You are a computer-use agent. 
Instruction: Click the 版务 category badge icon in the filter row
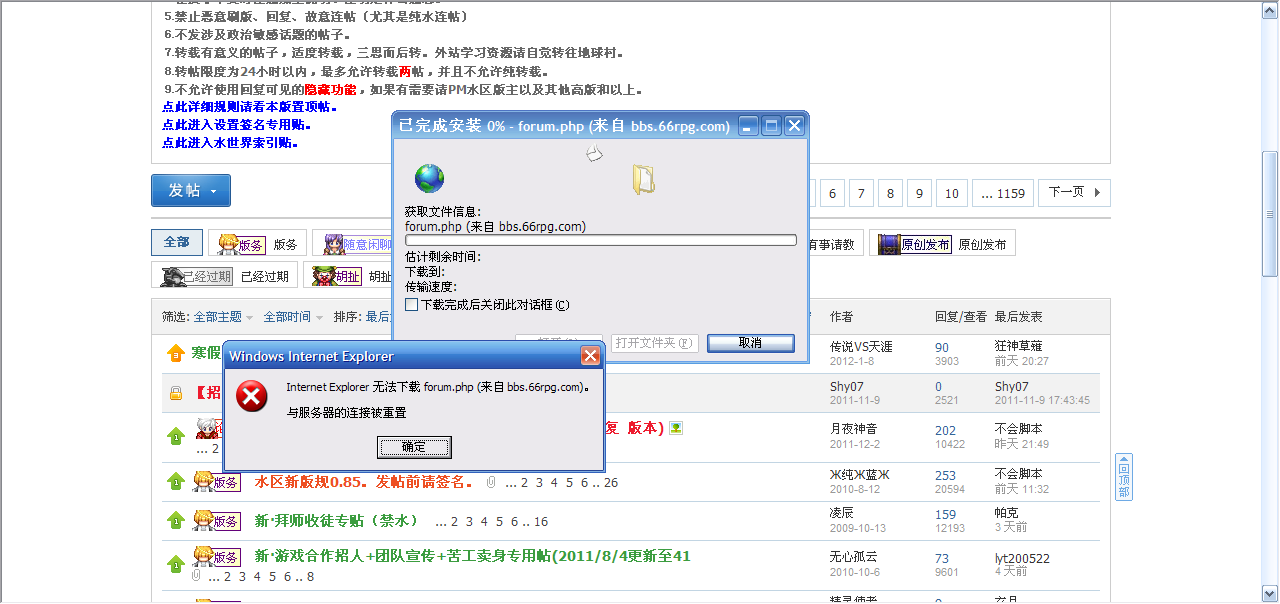(x=241, y=243)
